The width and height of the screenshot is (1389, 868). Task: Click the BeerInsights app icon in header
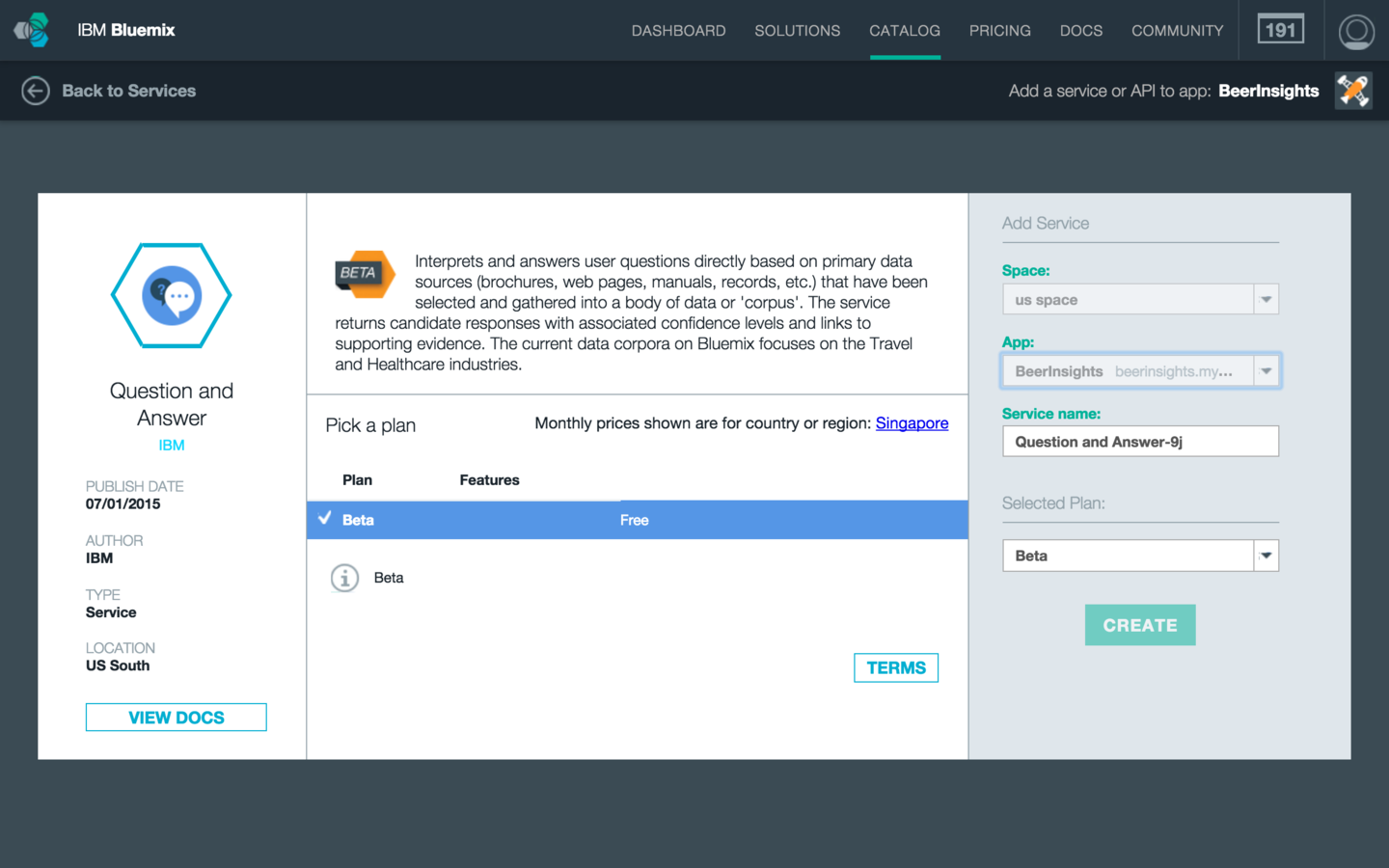click(x=1353, y=91)
